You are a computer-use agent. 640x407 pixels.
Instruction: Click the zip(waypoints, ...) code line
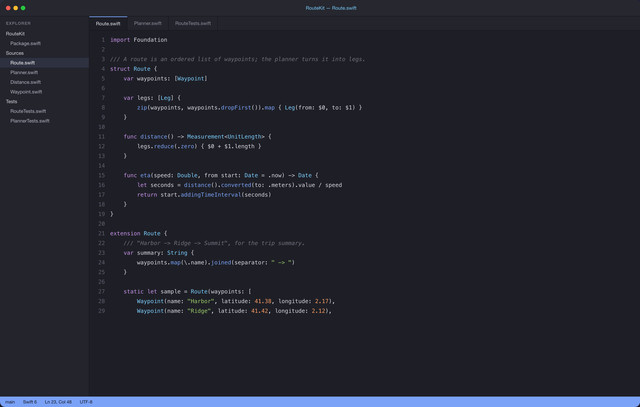[249, 107]
